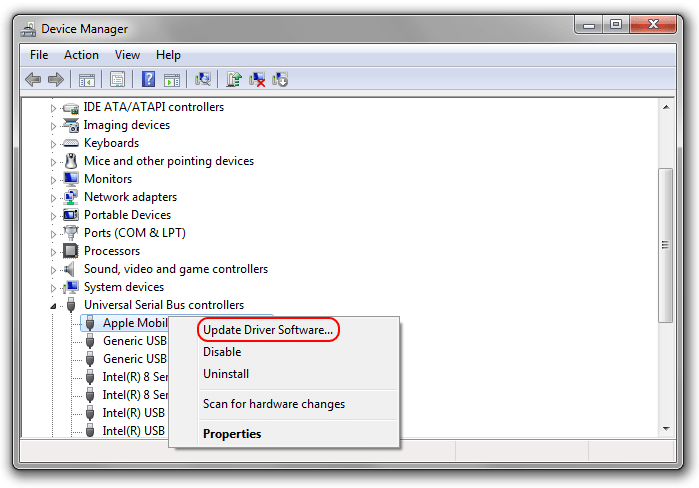This screenshot has height=488, width=699.
Task: Expand Sound, video and game controllers node
Action: [x=53, y=270]
